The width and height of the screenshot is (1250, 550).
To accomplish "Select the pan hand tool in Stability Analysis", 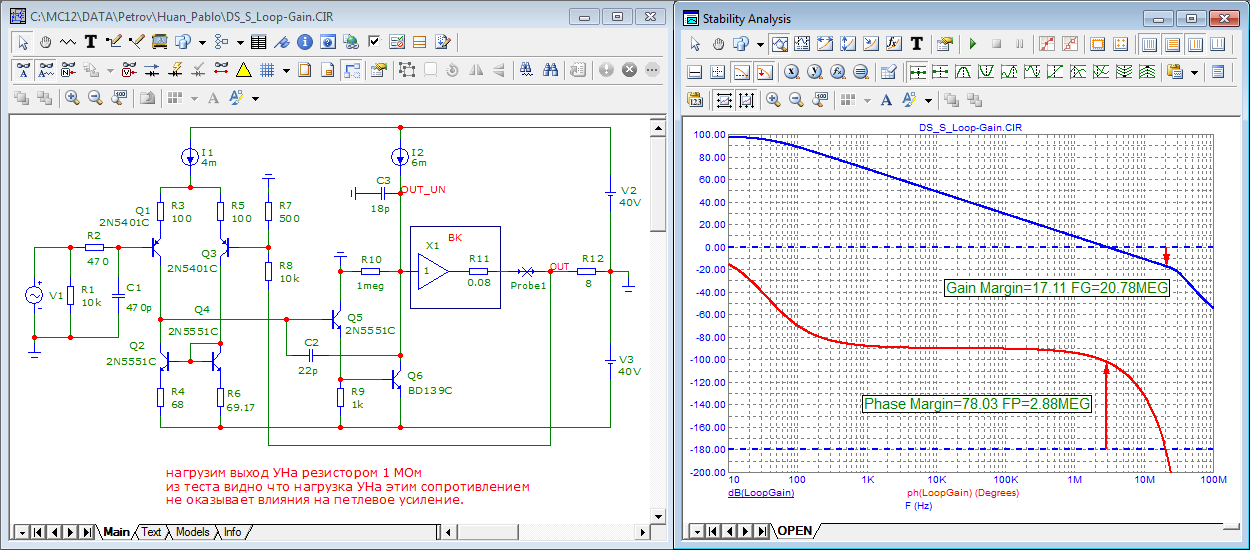I will click(x=718, y=44).
